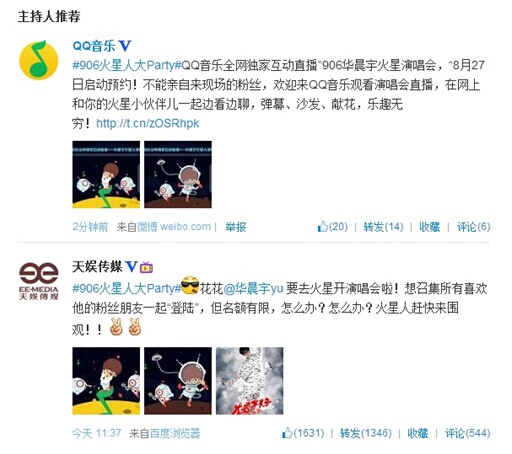The width and height of the screenshot is (512, 454).
Task: Click 举报 to report the QQ音乐 post
Action: 236,227
